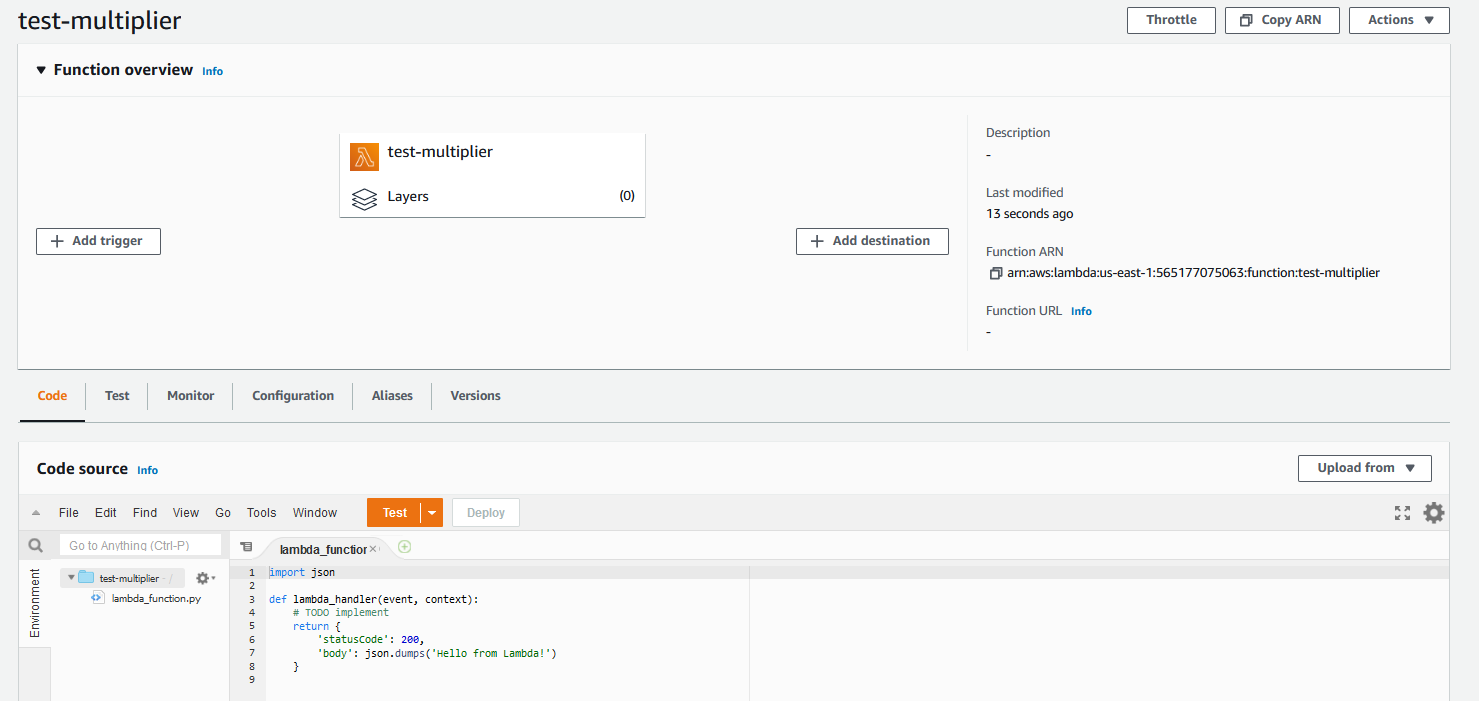Open editor preferences gear icon
Viewport: 1479px width, 701px height.
tap(1434, 513)
